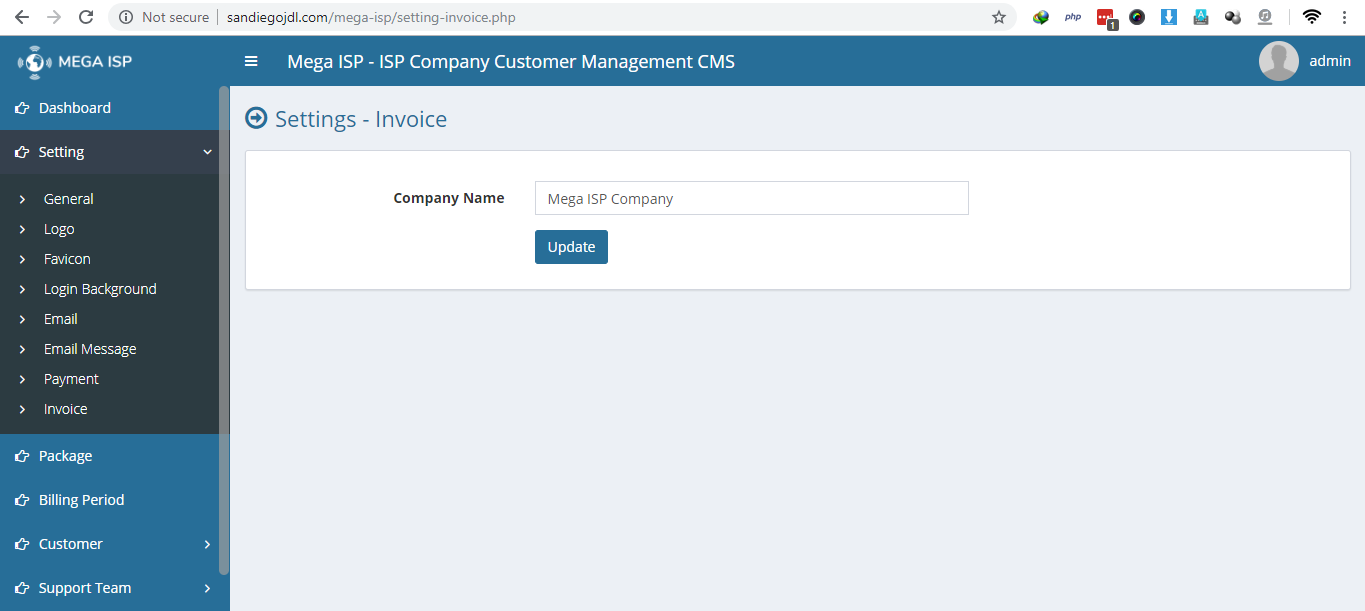Click the Mega ISP globe logo
This screenshot has height=611, width=1365.
pos(34,62)
